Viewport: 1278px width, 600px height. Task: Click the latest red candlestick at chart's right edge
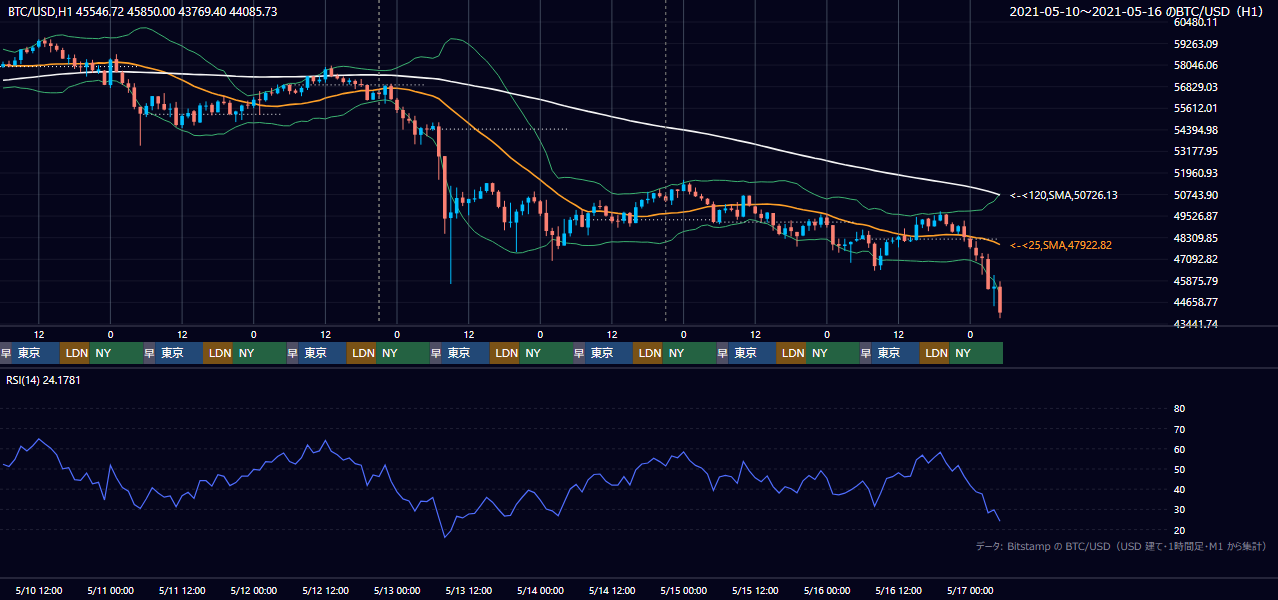coord(1000,299)
